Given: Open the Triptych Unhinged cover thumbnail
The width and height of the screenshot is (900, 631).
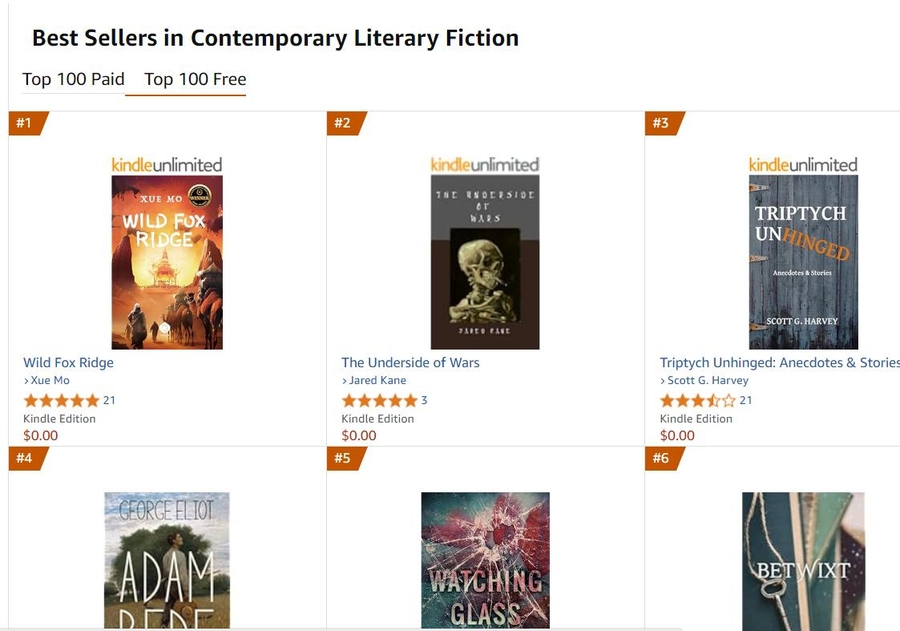Looking at the screenshot, I should [x=803, y=262].
